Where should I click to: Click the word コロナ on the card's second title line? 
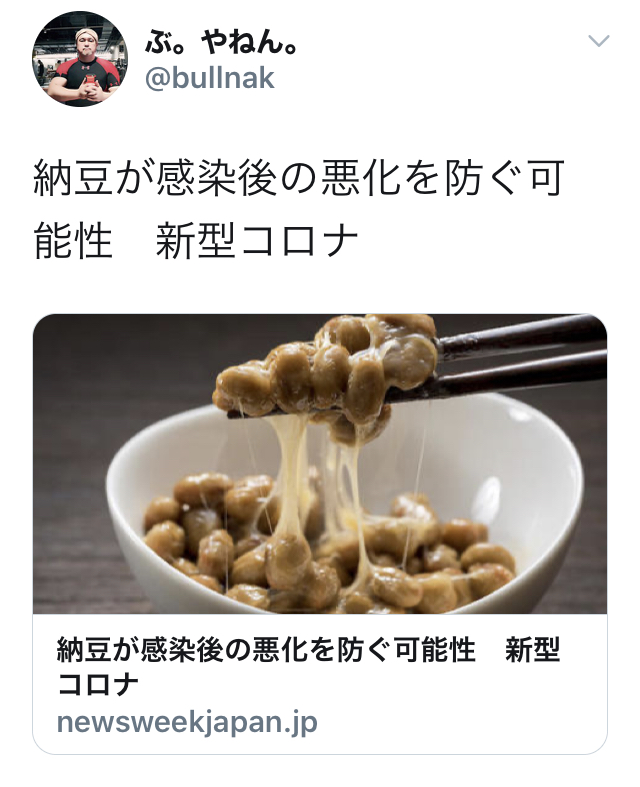[97, 684]
